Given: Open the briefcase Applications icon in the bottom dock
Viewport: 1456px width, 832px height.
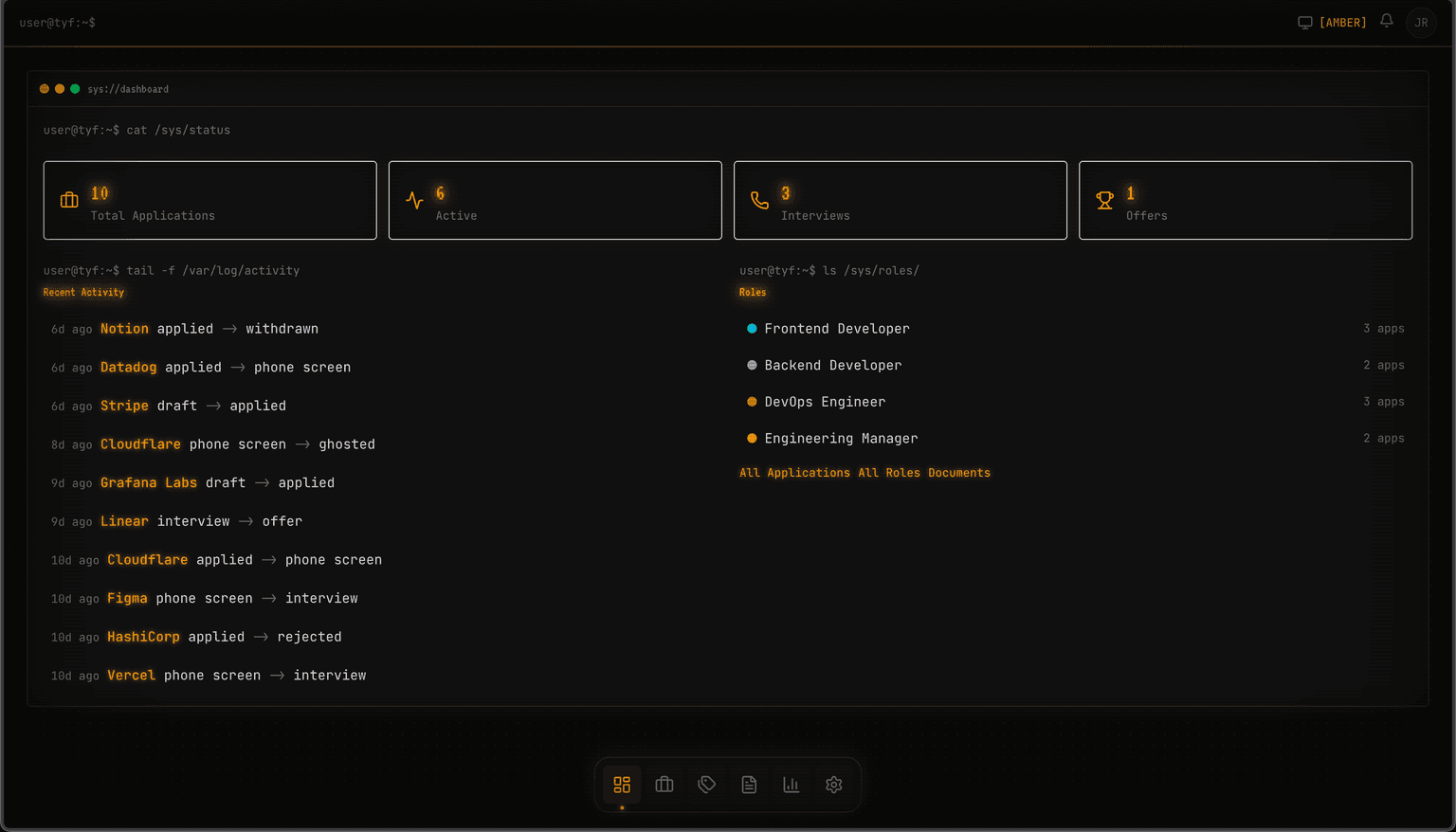Looking at the screenshot, I should pyautogui.click(x=664, y=784).
